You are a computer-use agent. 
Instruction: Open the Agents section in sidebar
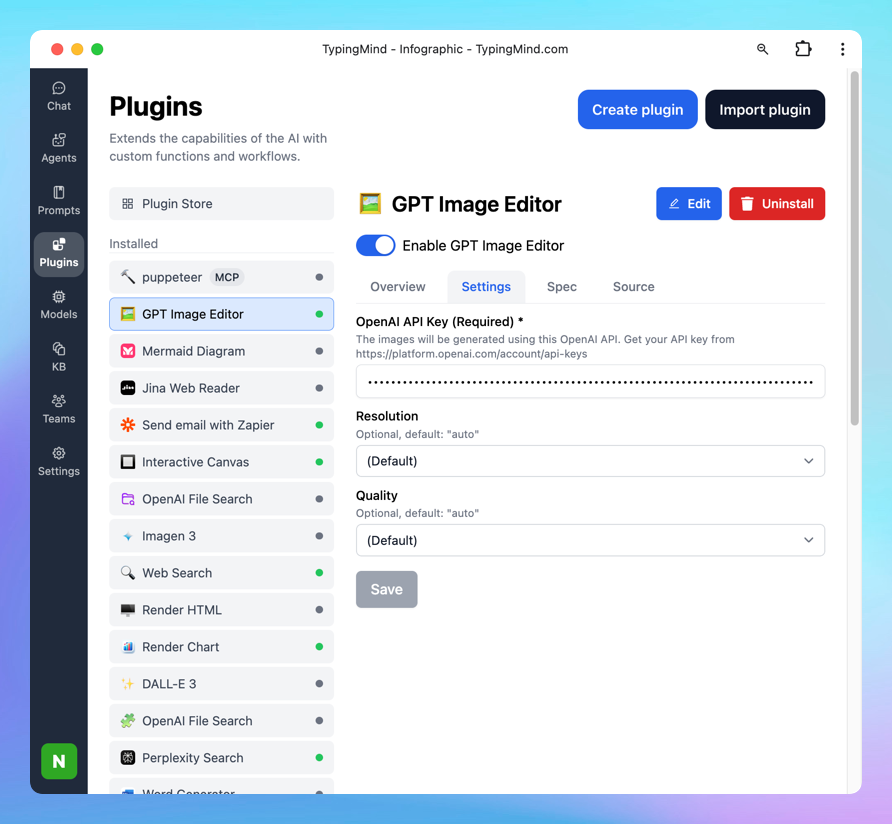tap(59, 149)
